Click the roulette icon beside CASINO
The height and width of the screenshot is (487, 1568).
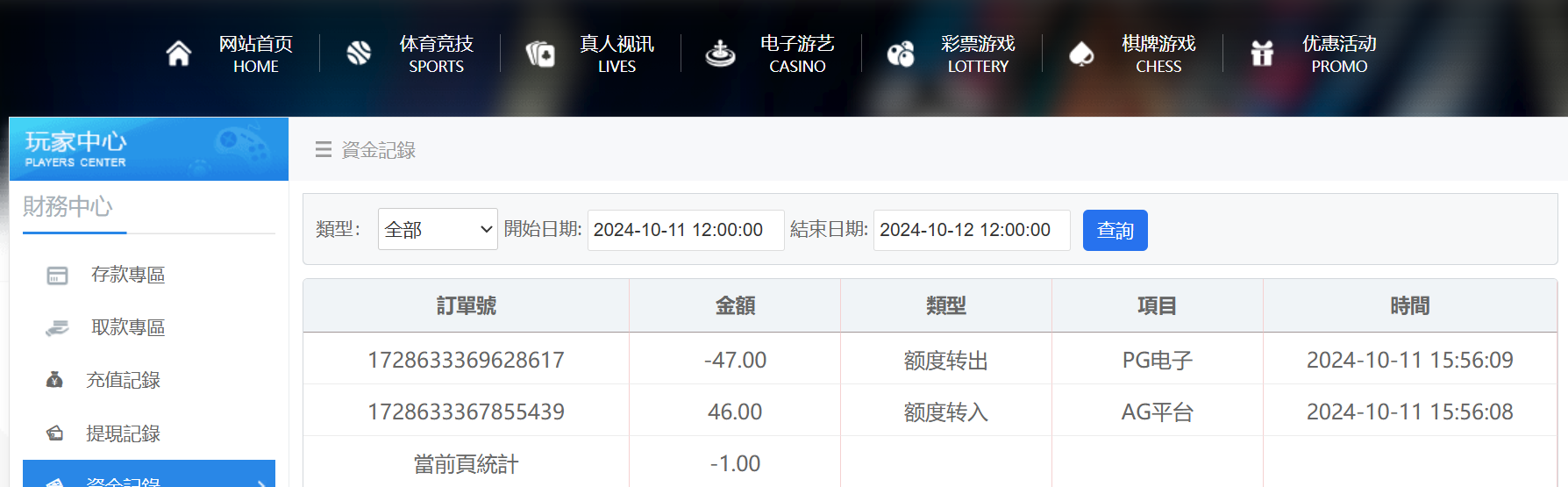click(720, 54)
